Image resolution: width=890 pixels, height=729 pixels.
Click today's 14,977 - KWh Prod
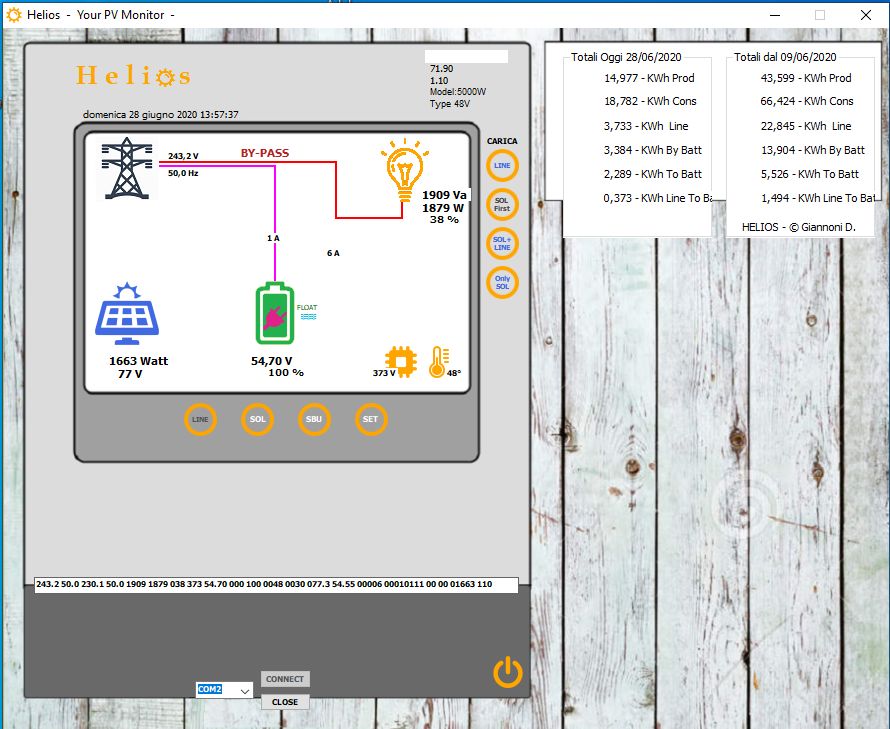point(649,78)
